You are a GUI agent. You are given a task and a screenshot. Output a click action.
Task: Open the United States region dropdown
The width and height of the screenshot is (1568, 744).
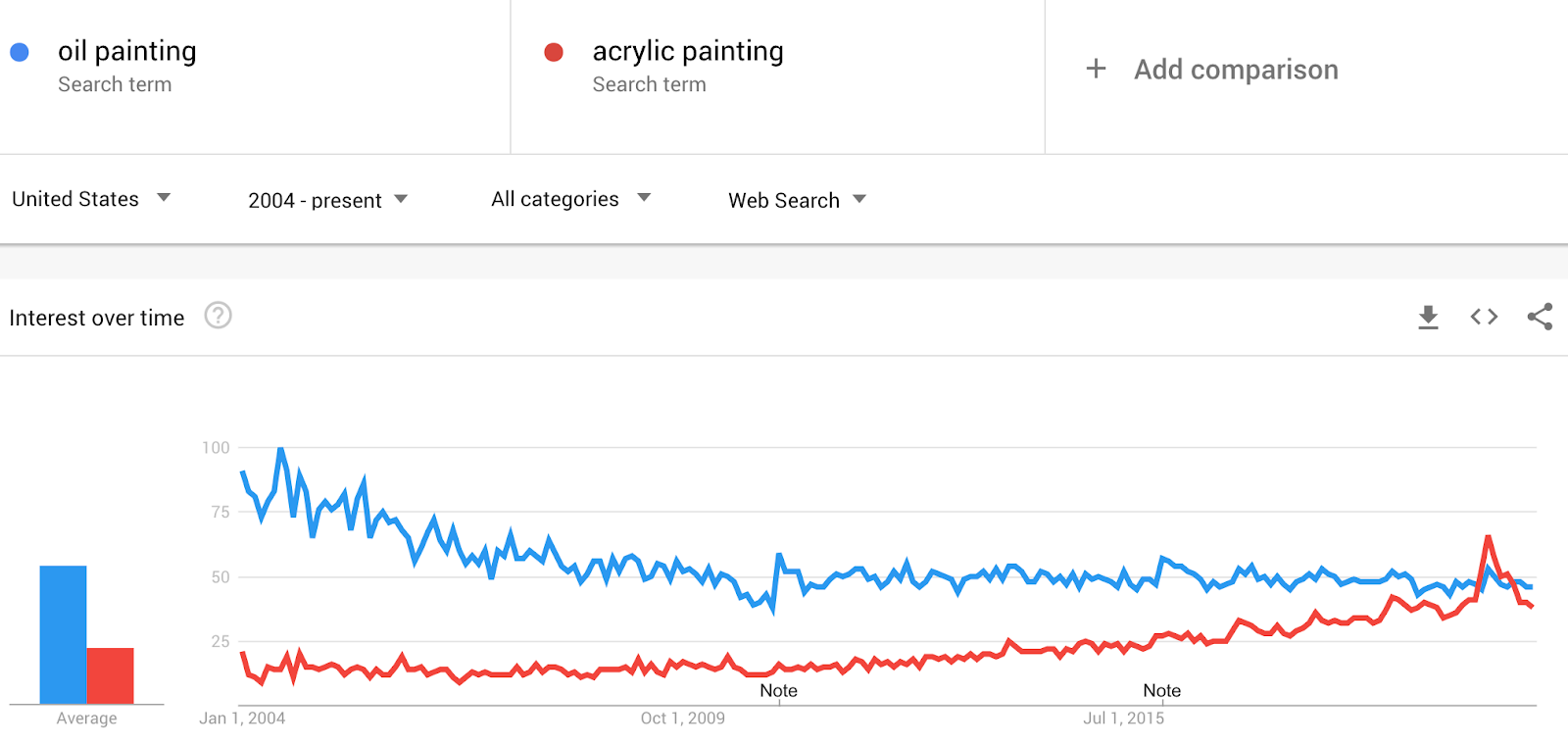[x=91, y=199]
